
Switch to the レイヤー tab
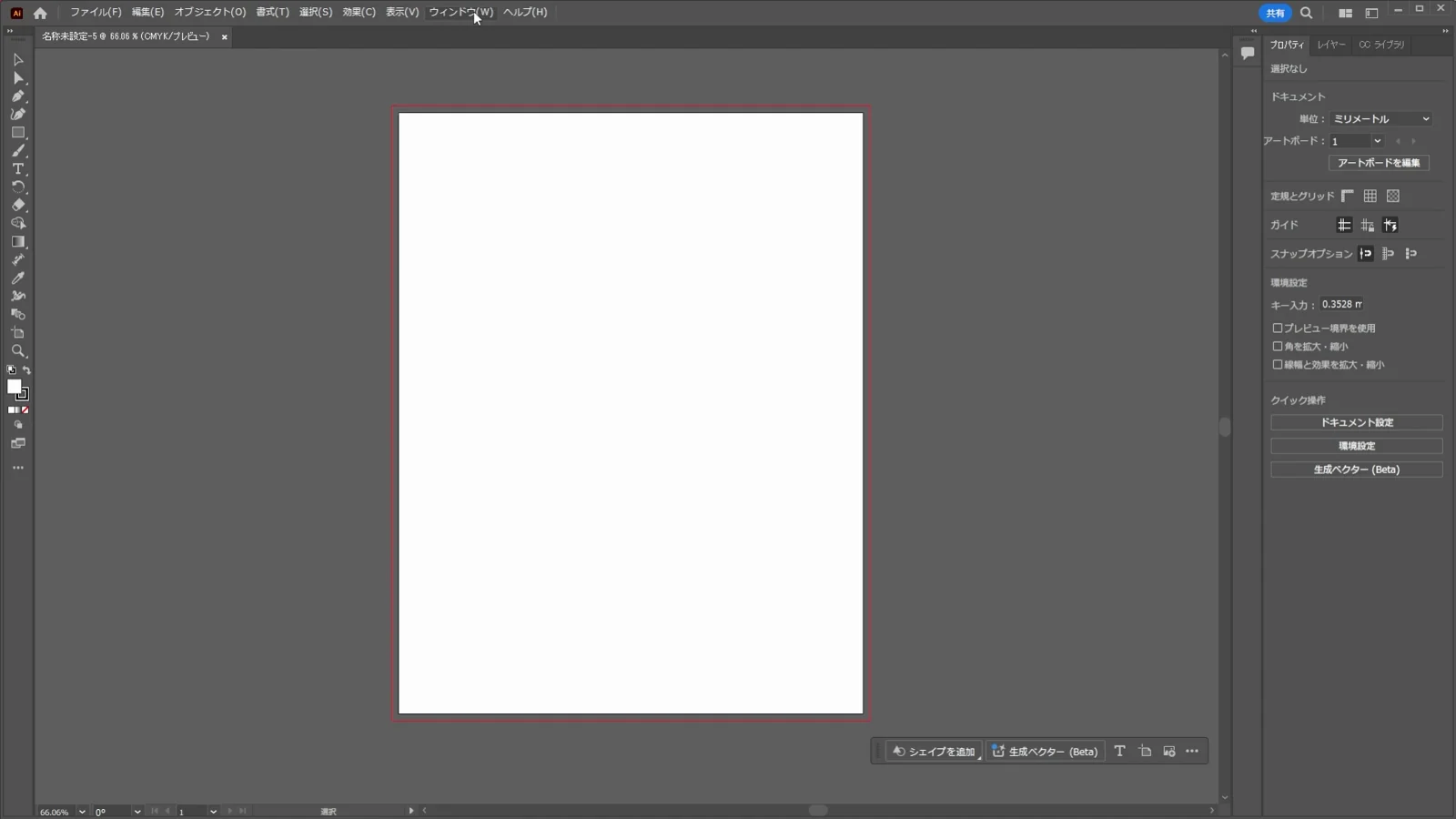point(1331,45)
